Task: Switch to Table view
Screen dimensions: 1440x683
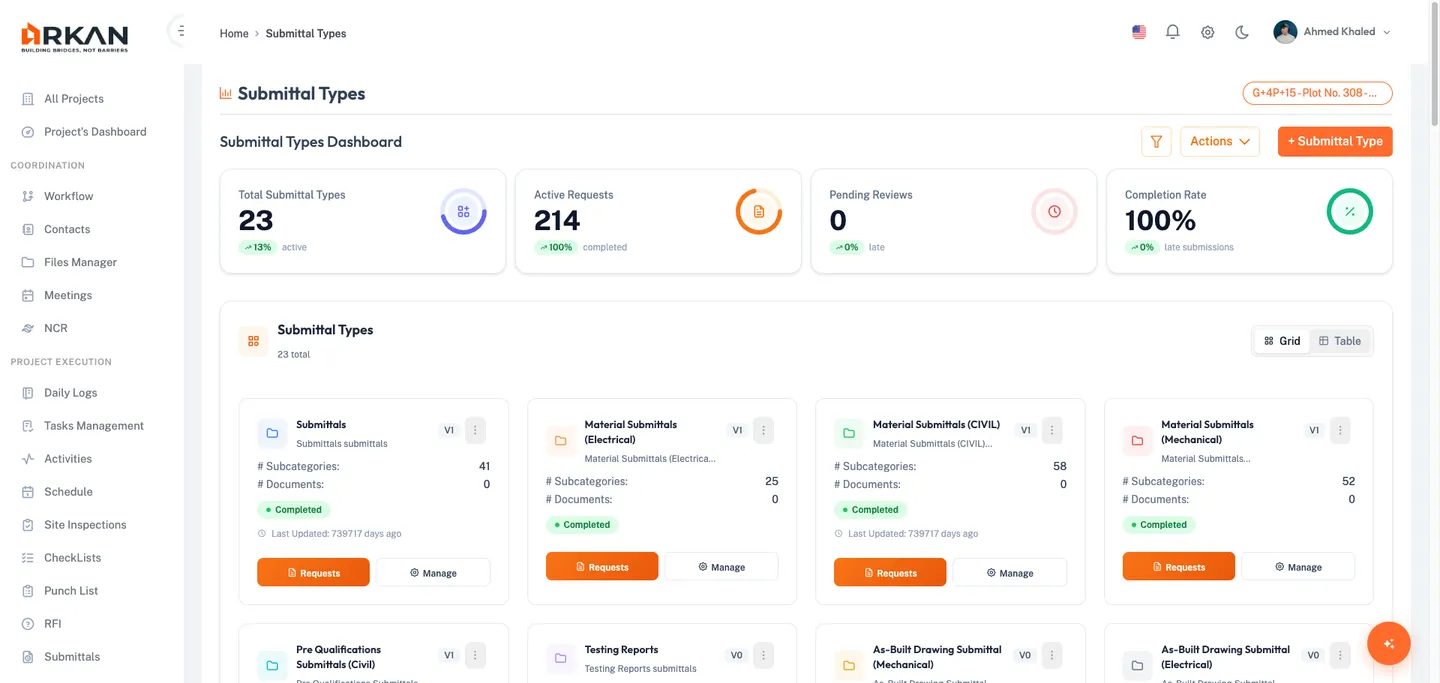Action: point(1340,341)
